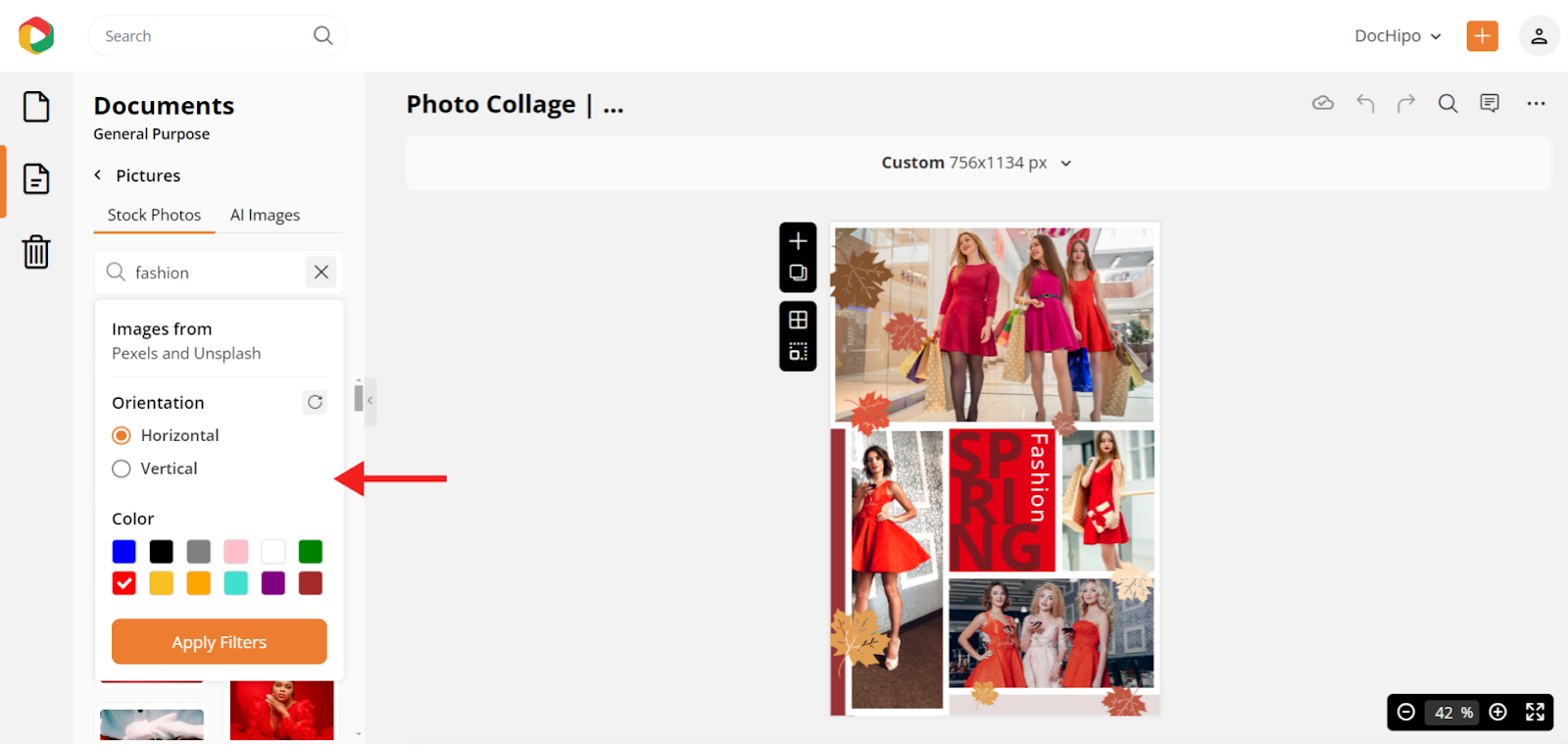Add a new page with plus
Viewport: 1568px width, 745px height.
[x=798, y=241]
